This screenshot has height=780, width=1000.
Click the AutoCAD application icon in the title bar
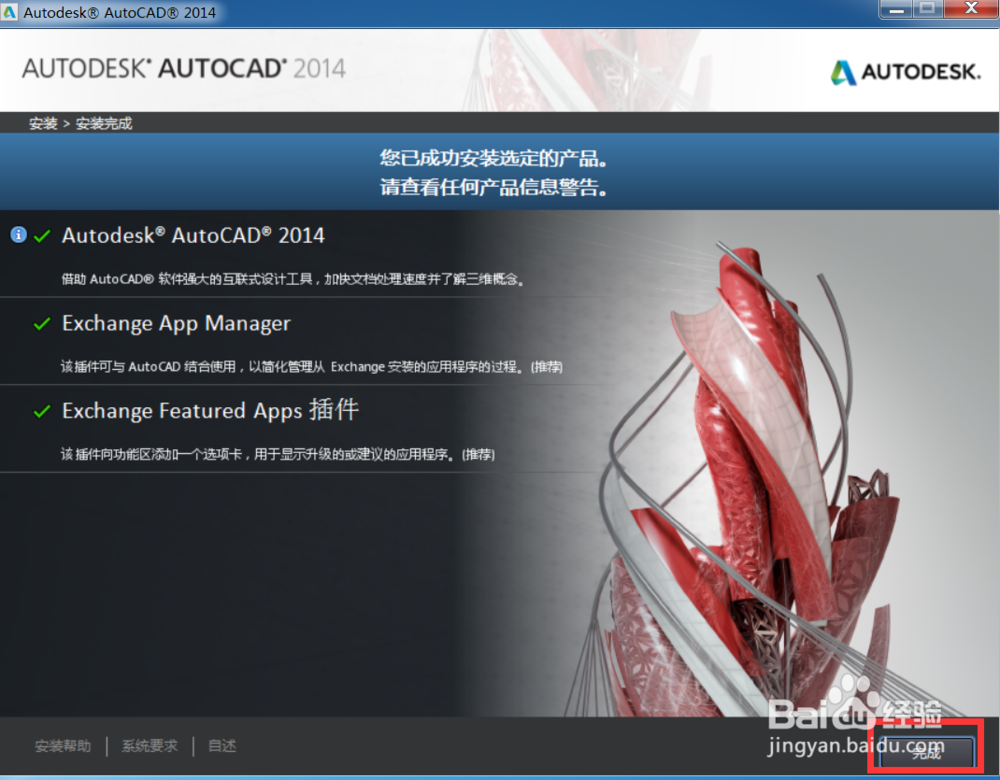click(11, 9)
